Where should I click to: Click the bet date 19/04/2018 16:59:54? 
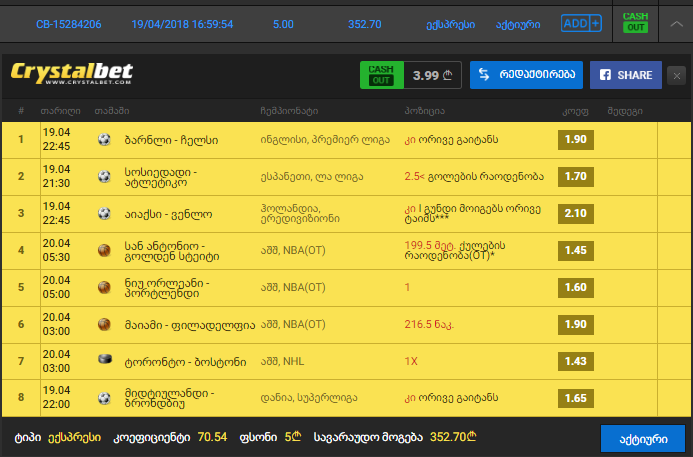coord(182,24)
